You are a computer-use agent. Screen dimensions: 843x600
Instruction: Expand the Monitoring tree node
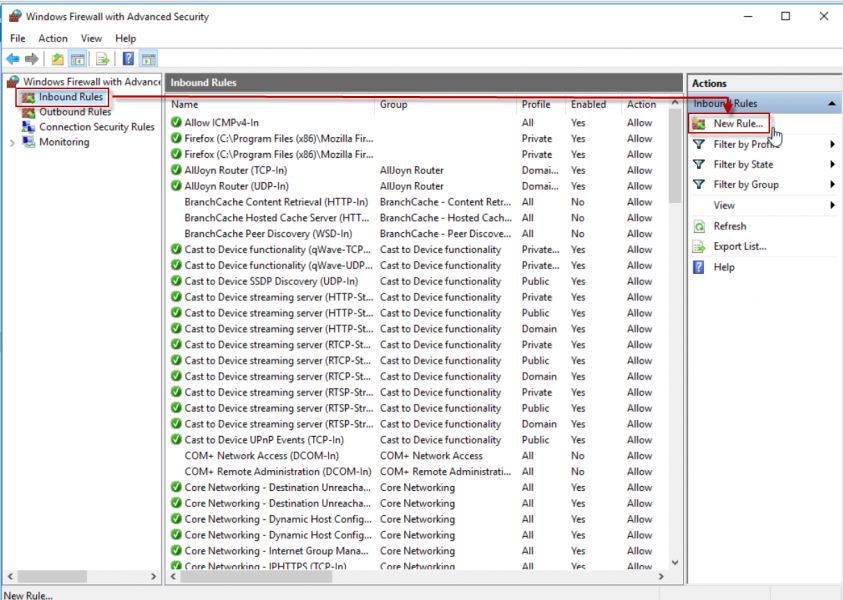tap(12, 143)
